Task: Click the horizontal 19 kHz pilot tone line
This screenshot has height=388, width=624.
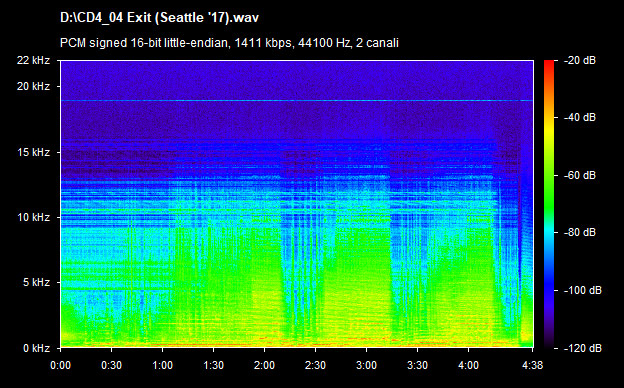Action: (x=296, y=100)
